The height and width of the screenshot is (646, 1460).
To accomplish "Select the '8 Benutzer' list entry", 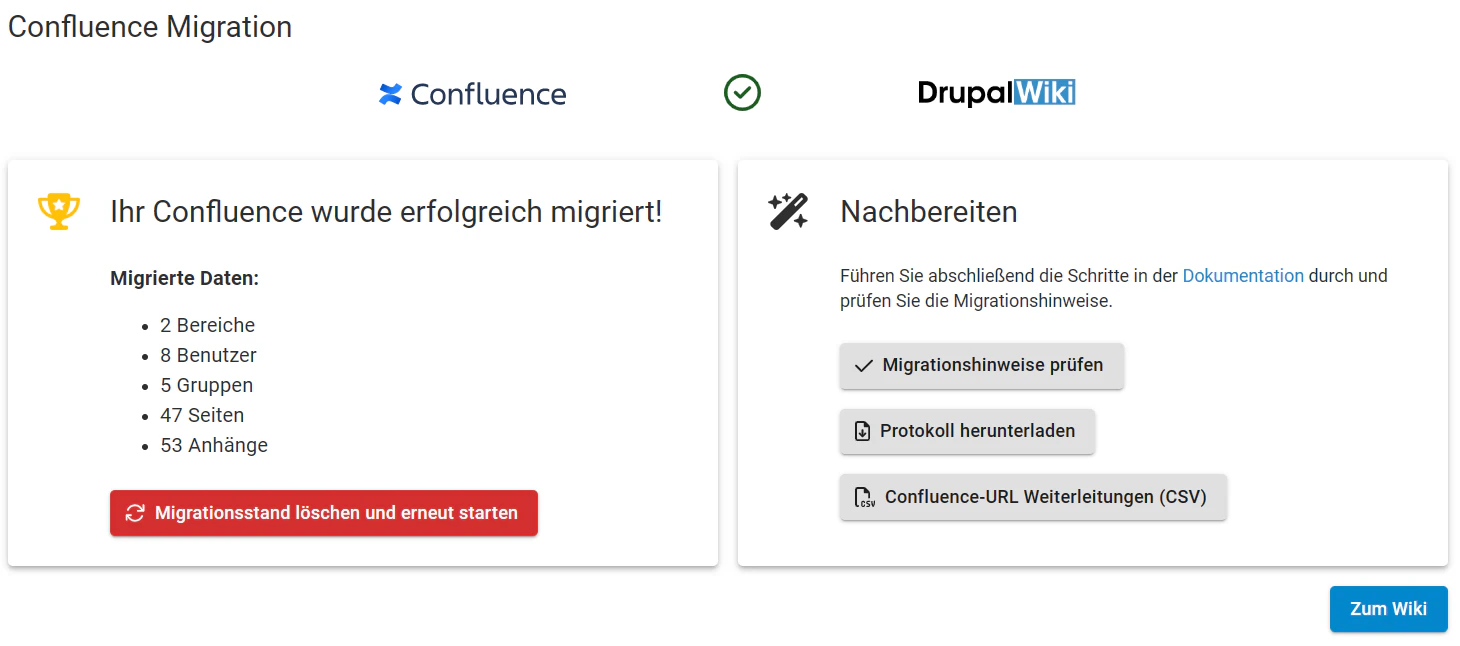I will (x=207, y=355).
